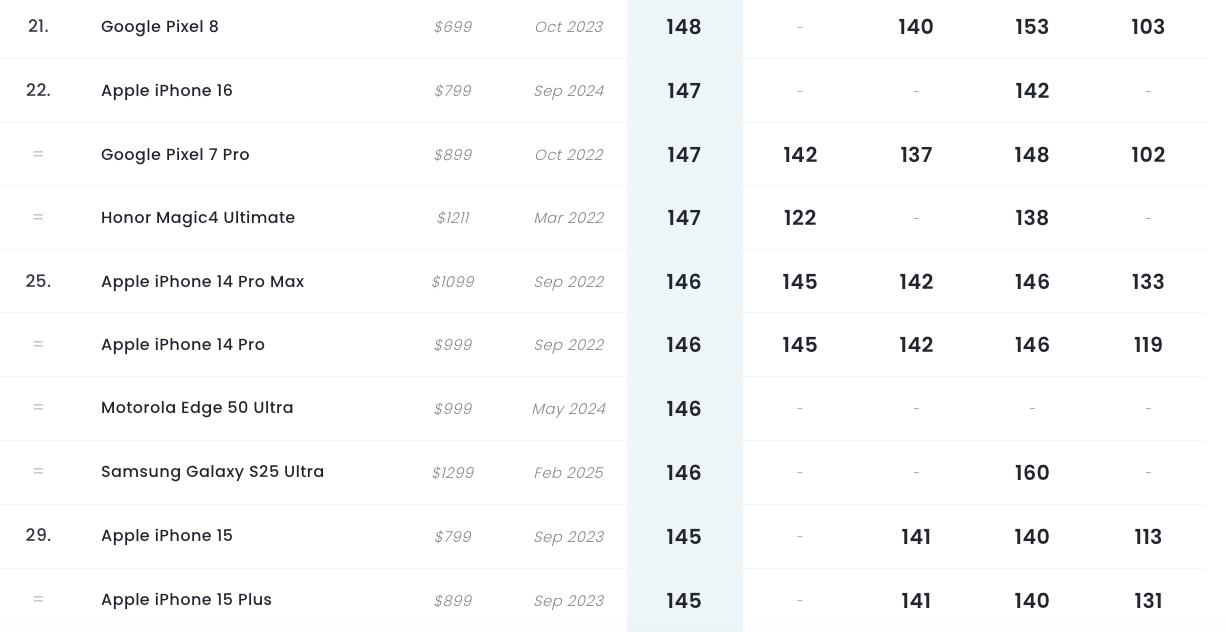Click Apple iPhone 14 Pro Max name
The width and height of the screenshot is (1226, 632).
(202, 282)
